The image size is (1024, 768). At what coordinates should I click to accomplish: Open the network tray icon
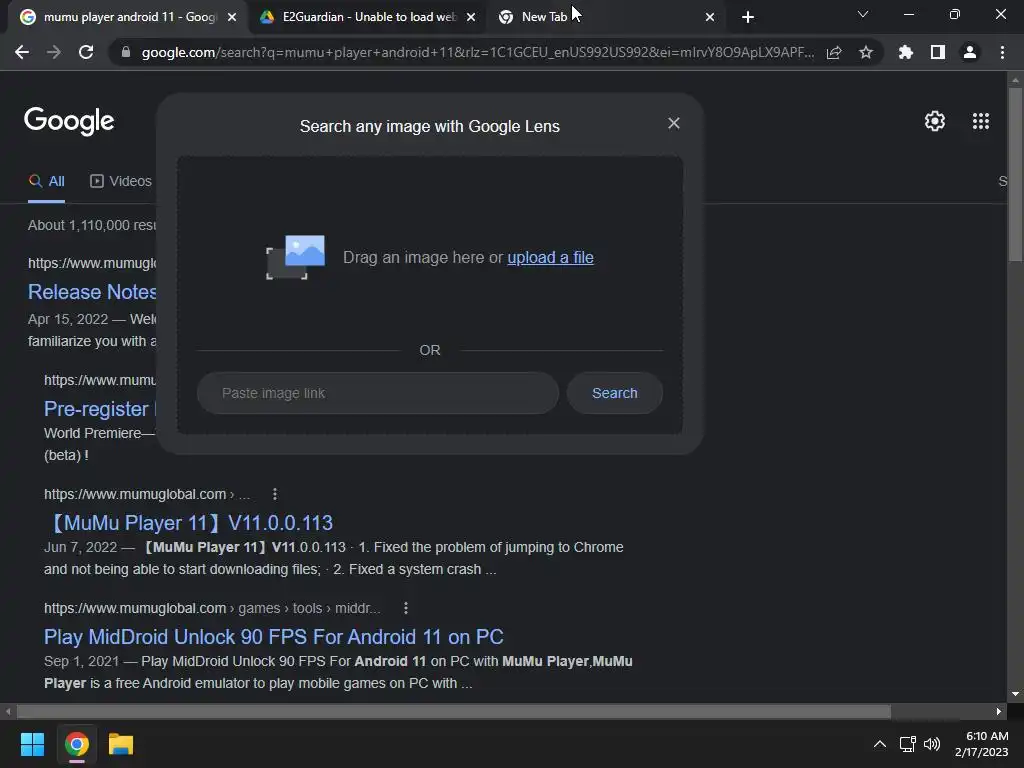(907, 744)
